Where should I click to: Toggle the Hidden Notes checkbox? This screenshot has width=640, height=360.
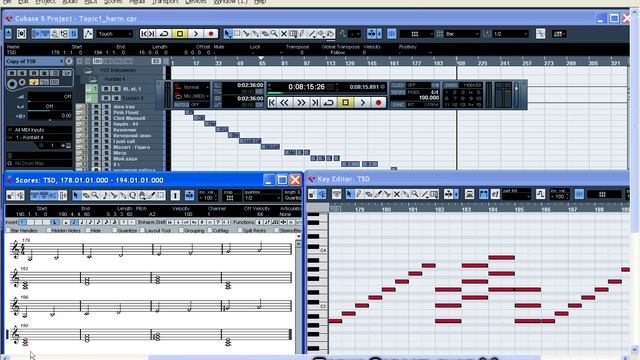pos(49,231)
